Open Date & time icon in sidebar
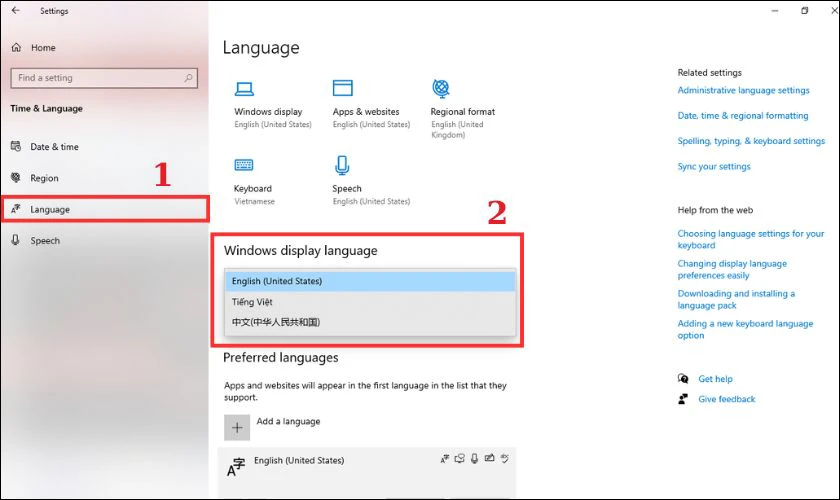The image size is (840, 500). (x=16, y=146)
